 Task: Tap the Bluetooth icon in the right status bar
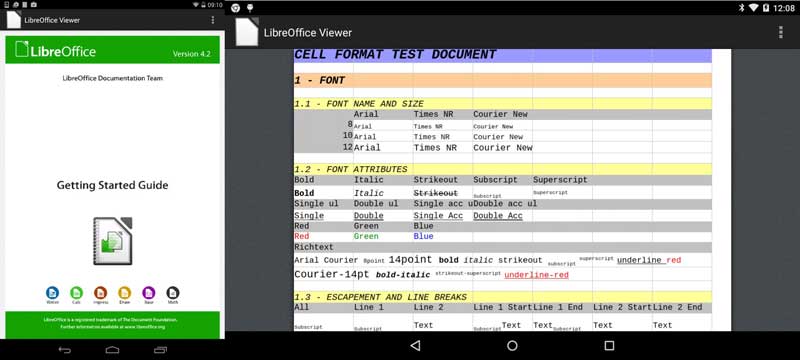tap(741, 8)
